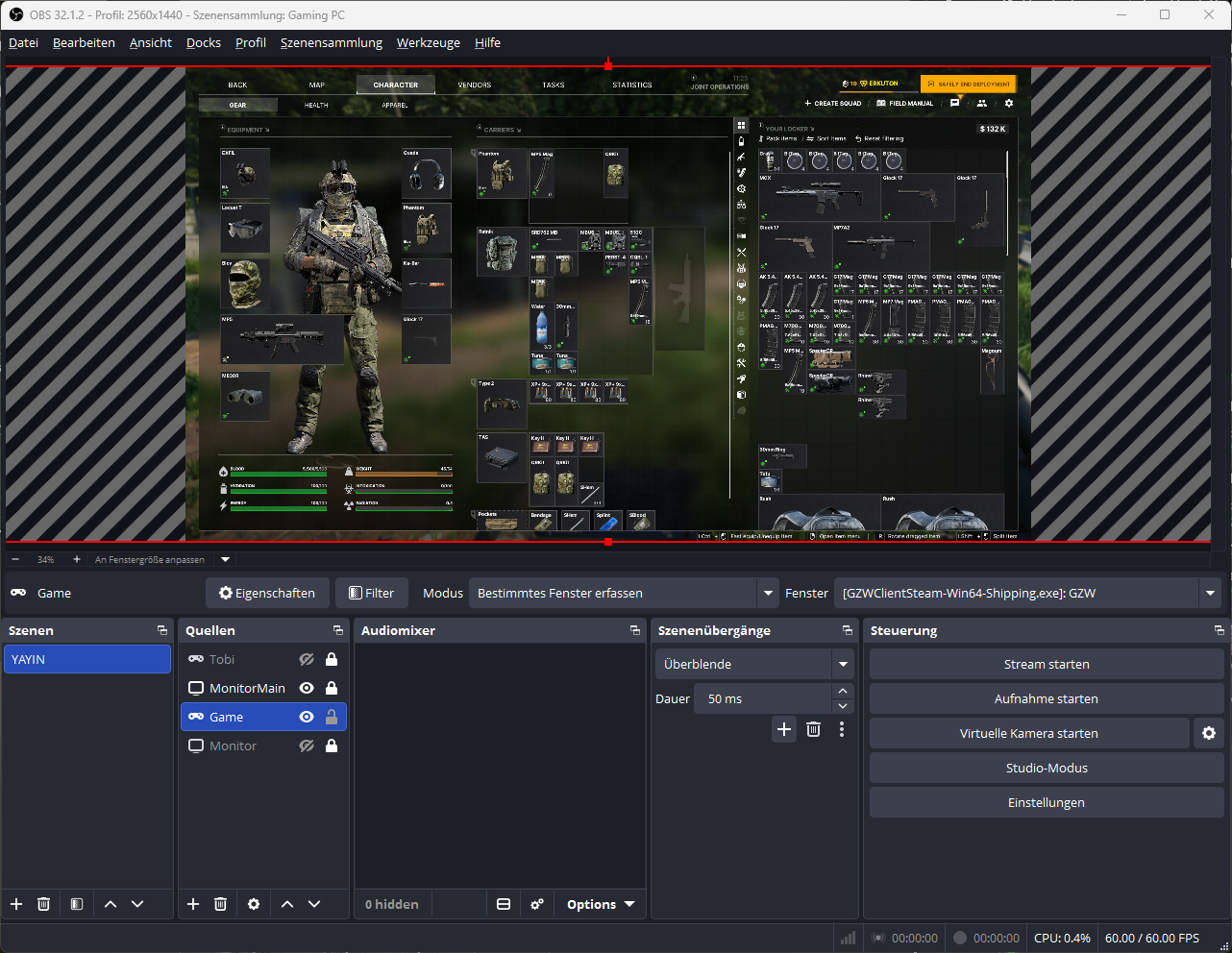
Task: Add a new source in Quellen
Action: (193, 904)
